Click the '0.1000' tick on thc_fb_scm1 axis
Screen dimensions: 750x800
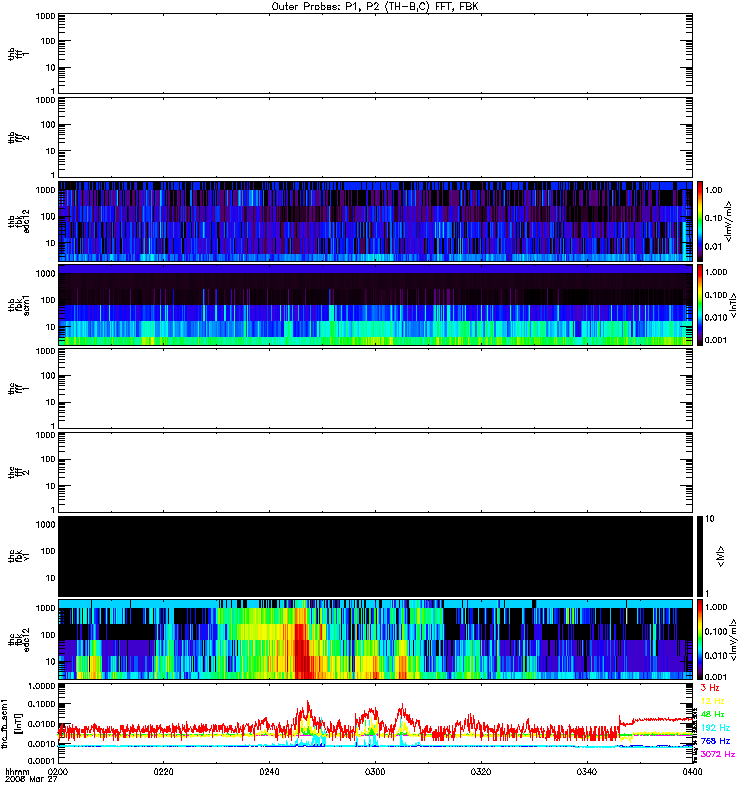click(x=41, y=705)
